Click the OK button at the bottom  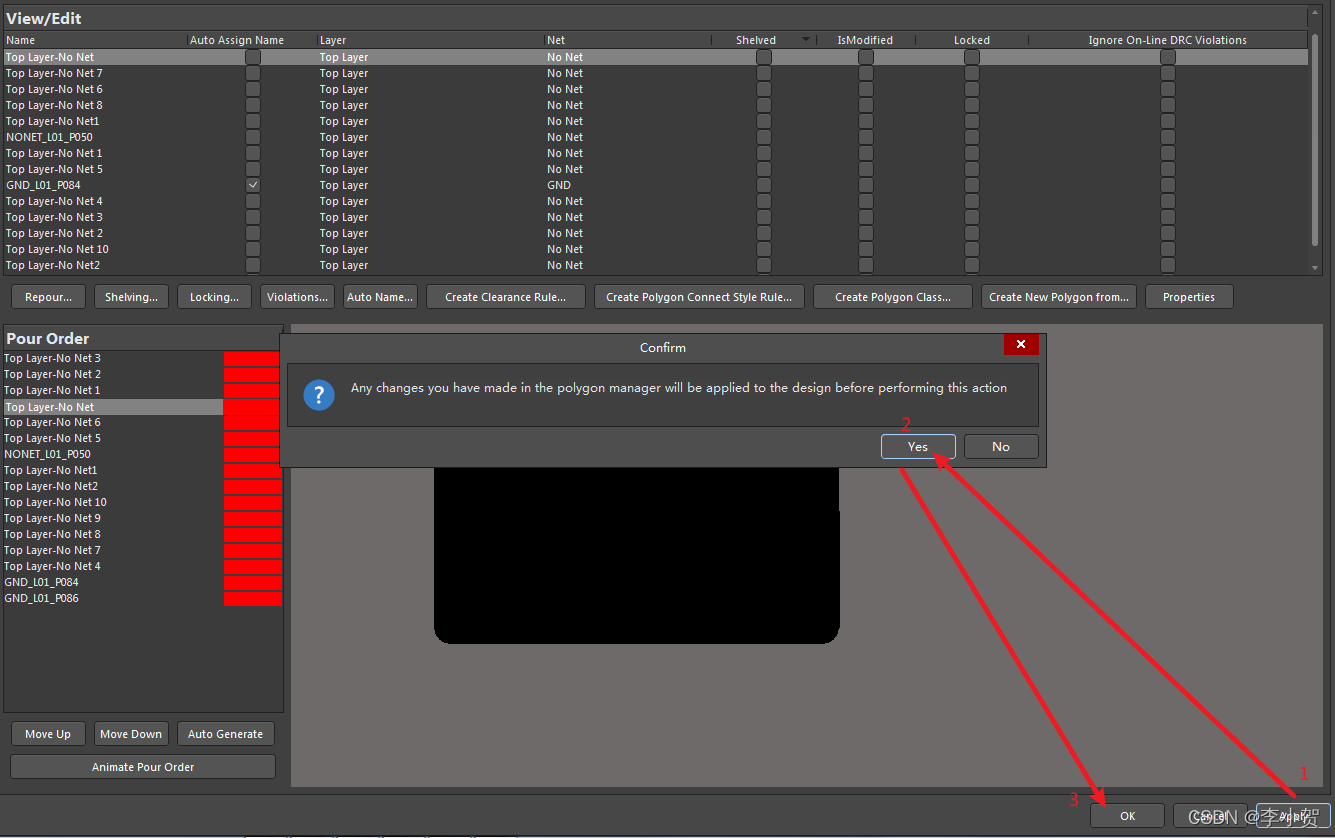coord(1128,816)
